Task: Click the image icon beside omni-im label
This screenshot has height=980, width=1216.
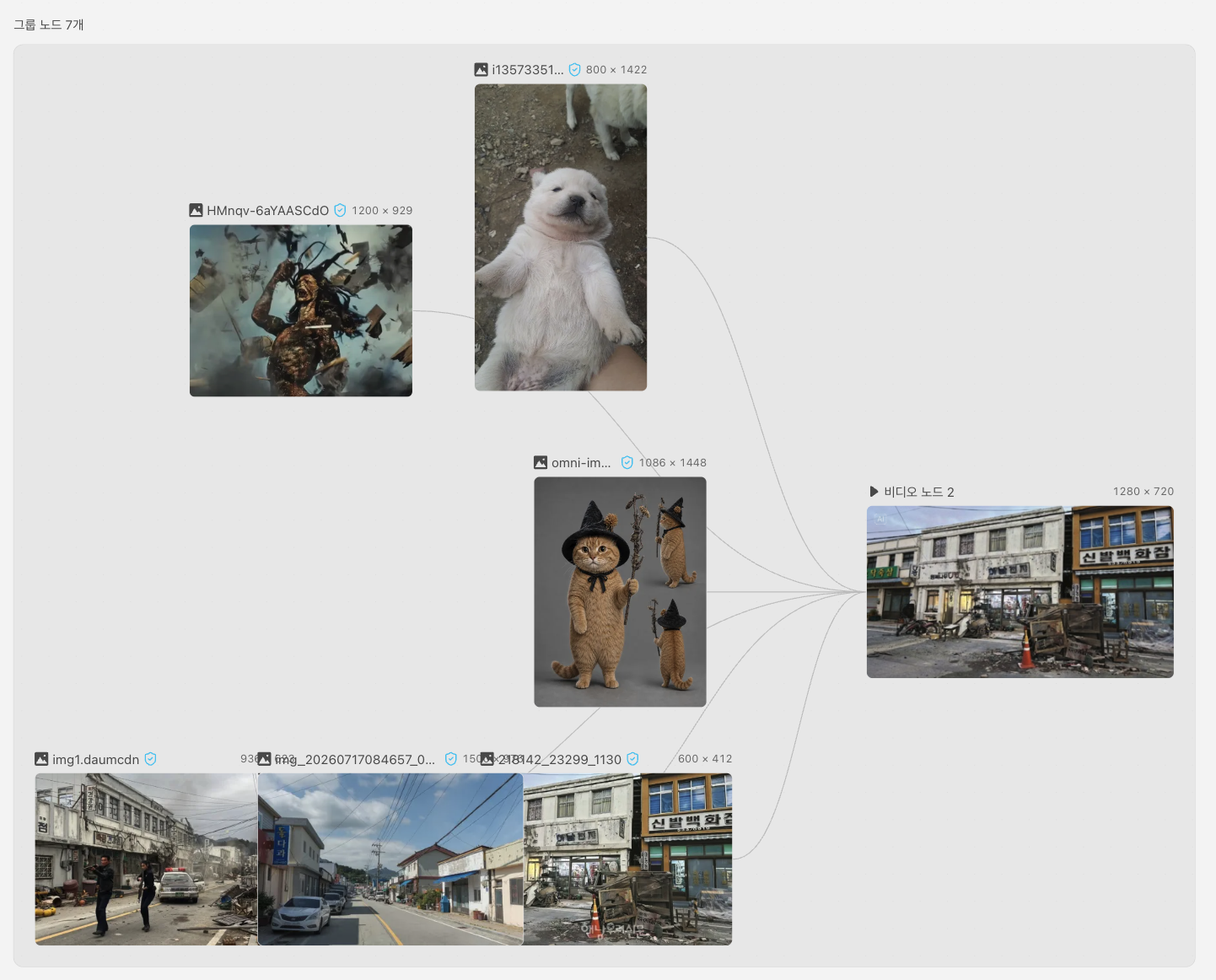Action: (541, 462)
